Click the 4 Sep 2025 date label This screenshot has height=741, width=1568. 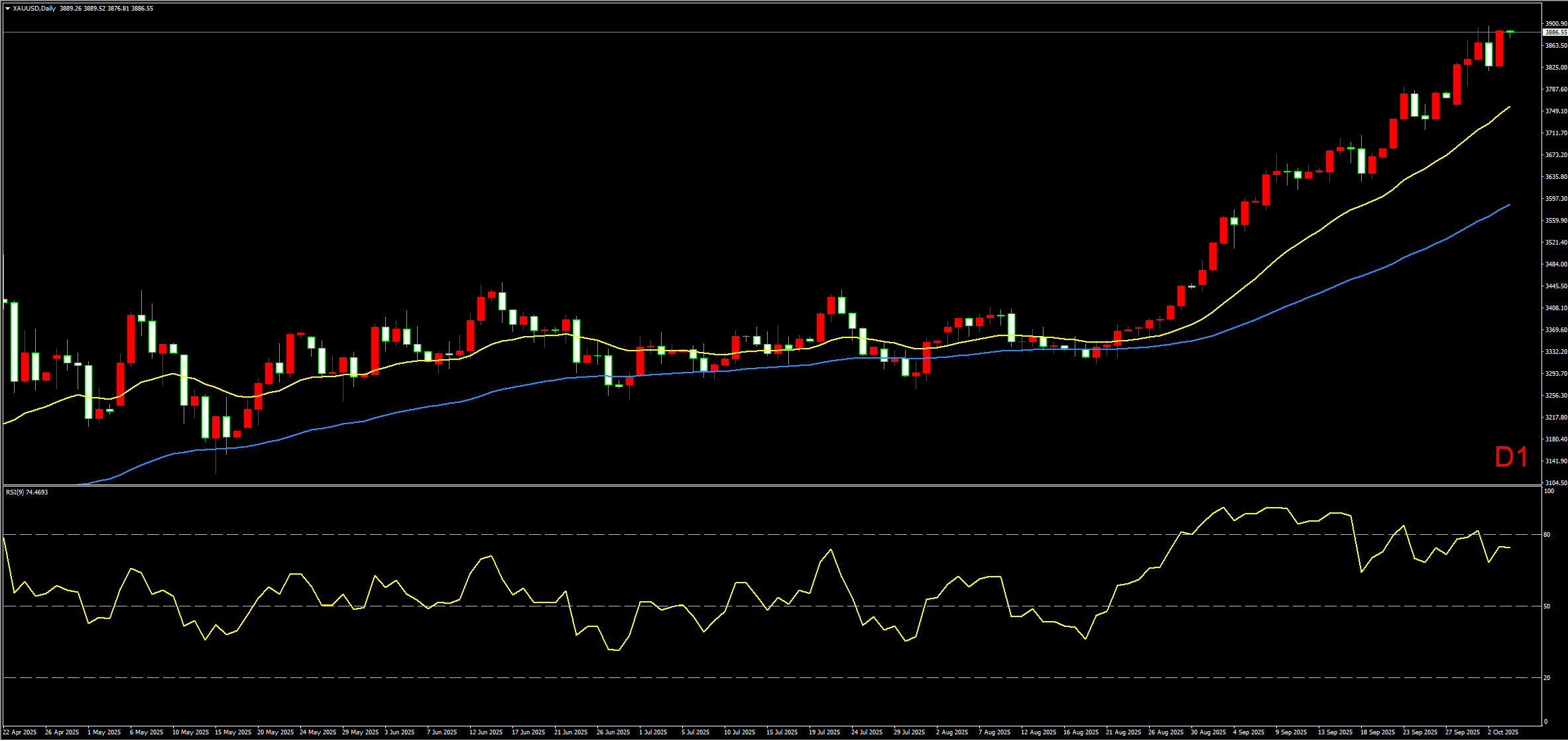[x=1248, y=732]
